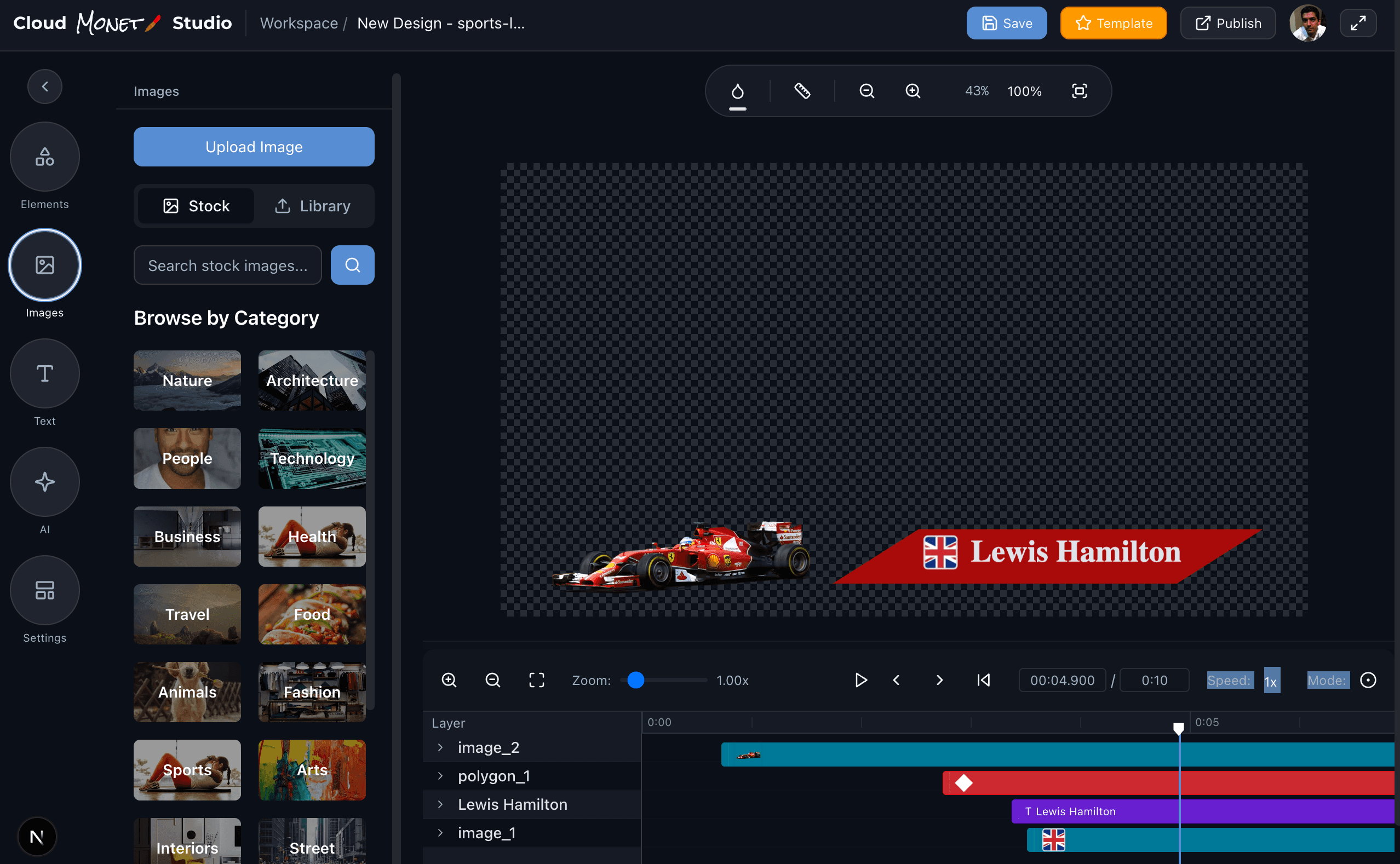Browse the Sports category
Image resolution: width=1400 pixels, height=864 pixels.
[187, 770]
